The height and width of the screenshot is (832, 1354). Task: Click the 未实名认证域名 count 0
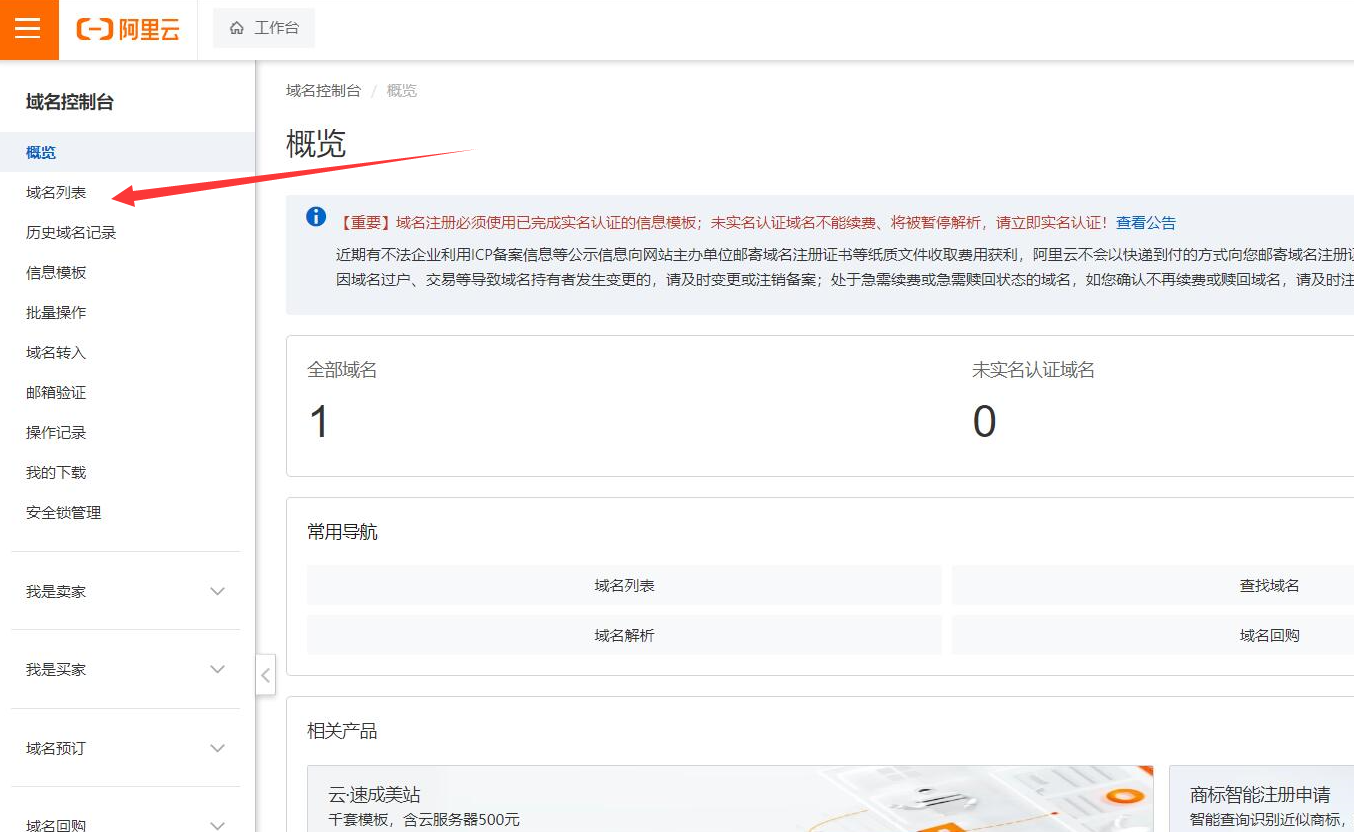(x=985, y=422)
